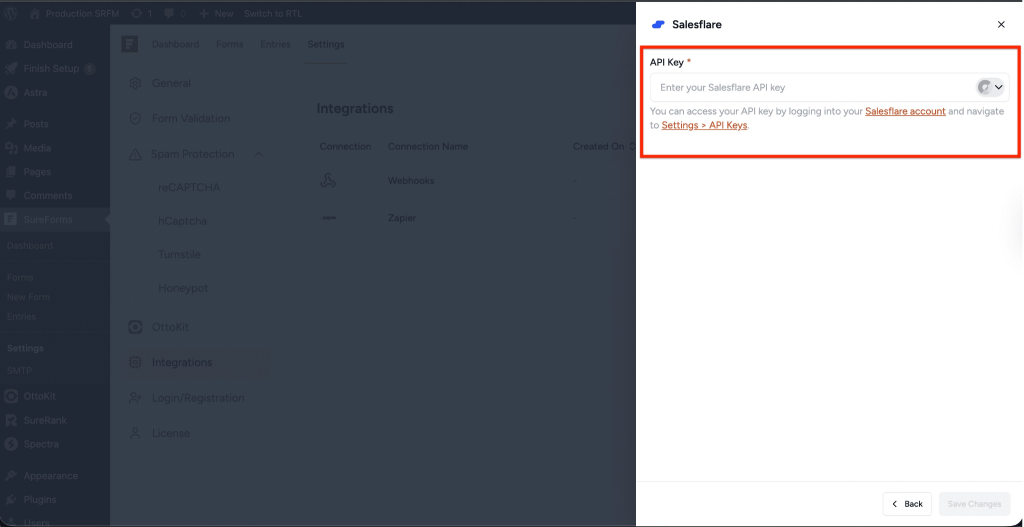Image resolution: width=1024 pixels, height=527 pixels.
Task: Collapse the Spam Protection section chevron
Action: [259, 154]
